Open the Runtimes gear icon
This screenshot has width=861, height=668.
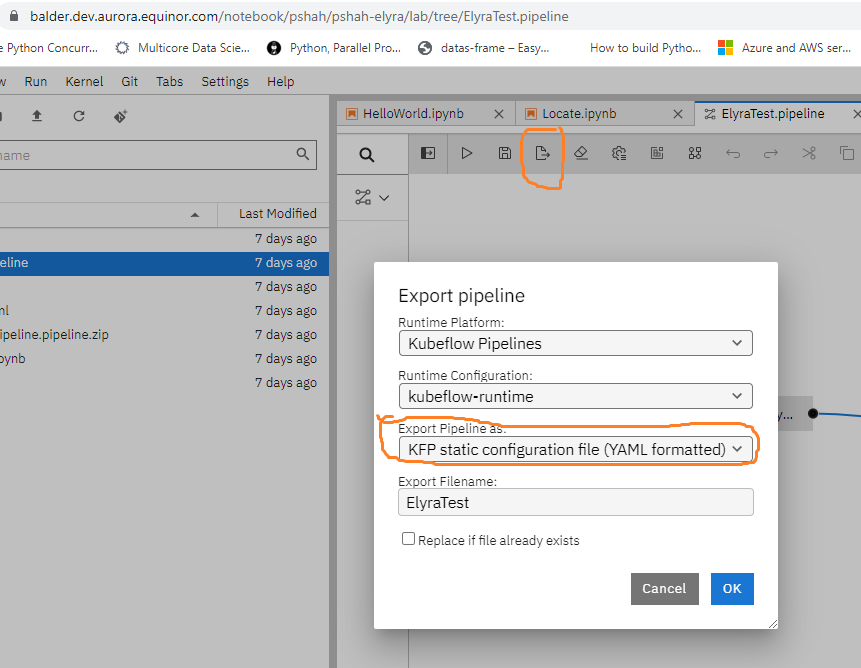click(619, 153)
